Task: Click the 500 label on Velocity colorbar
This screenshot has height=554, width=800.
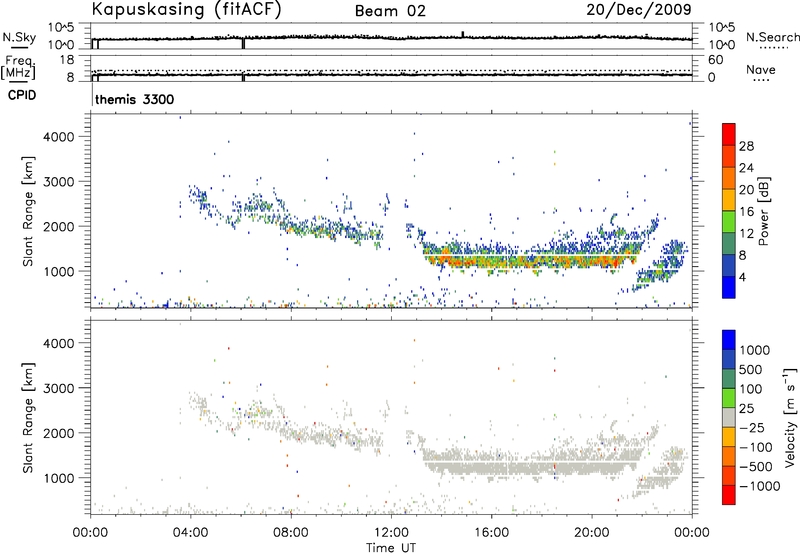Action: [751, 370]
